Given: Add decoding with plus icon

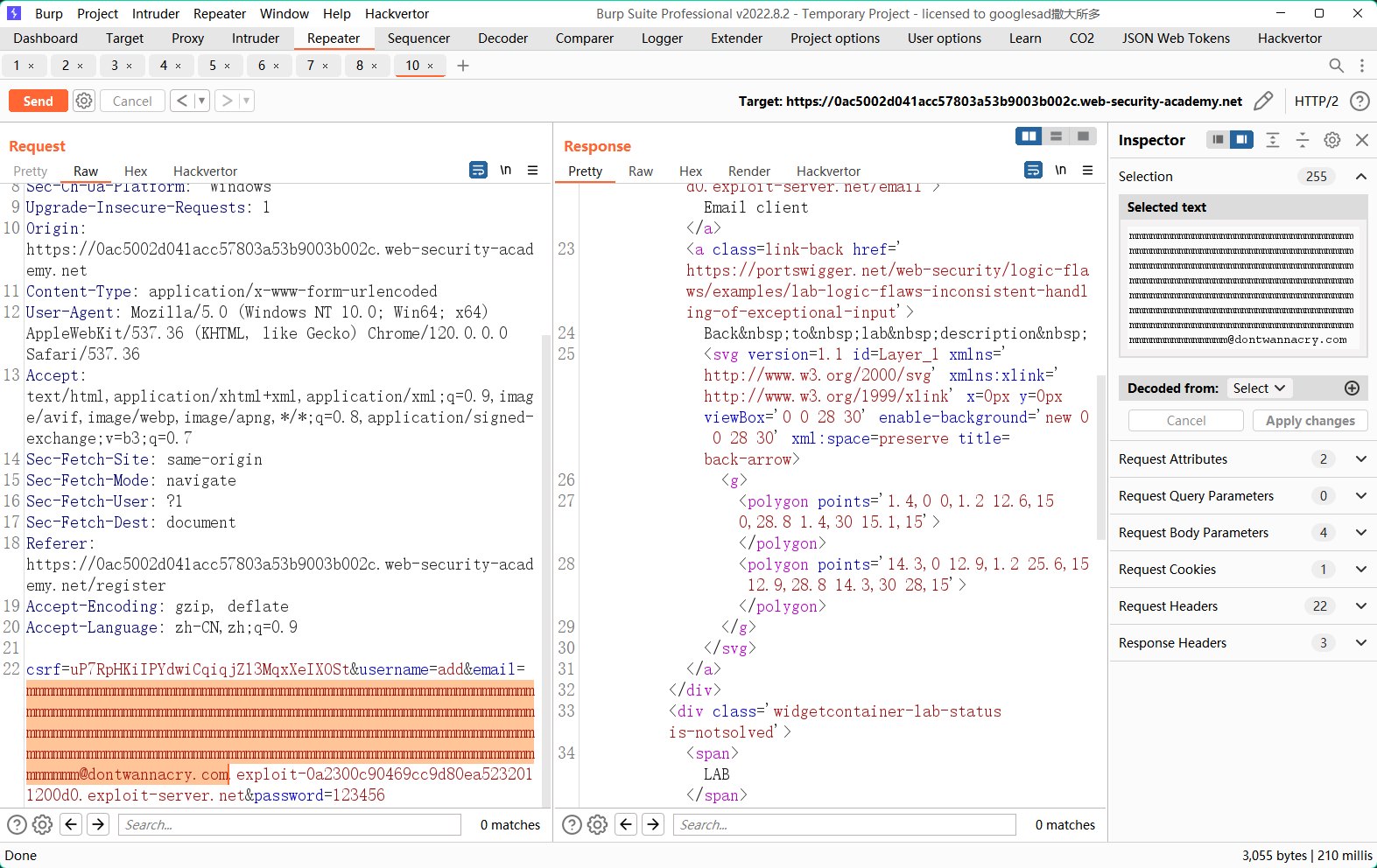Looking at the screenshot, I should tap(1352, 388).
